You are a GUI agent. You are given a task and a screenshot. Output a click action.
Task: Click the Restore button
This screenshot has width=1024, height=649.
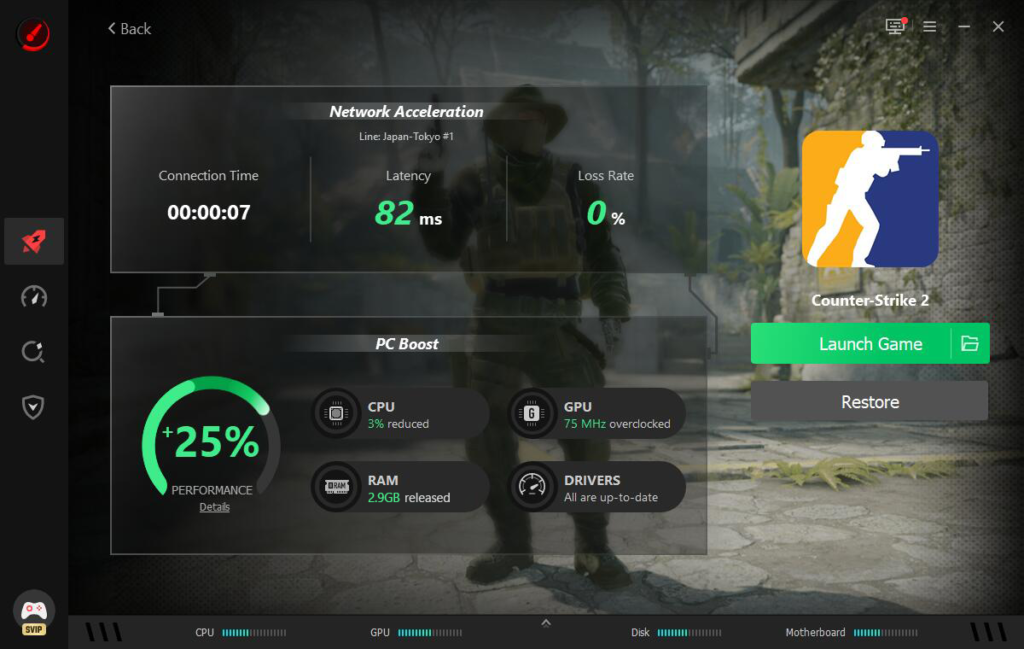[870, 402]
